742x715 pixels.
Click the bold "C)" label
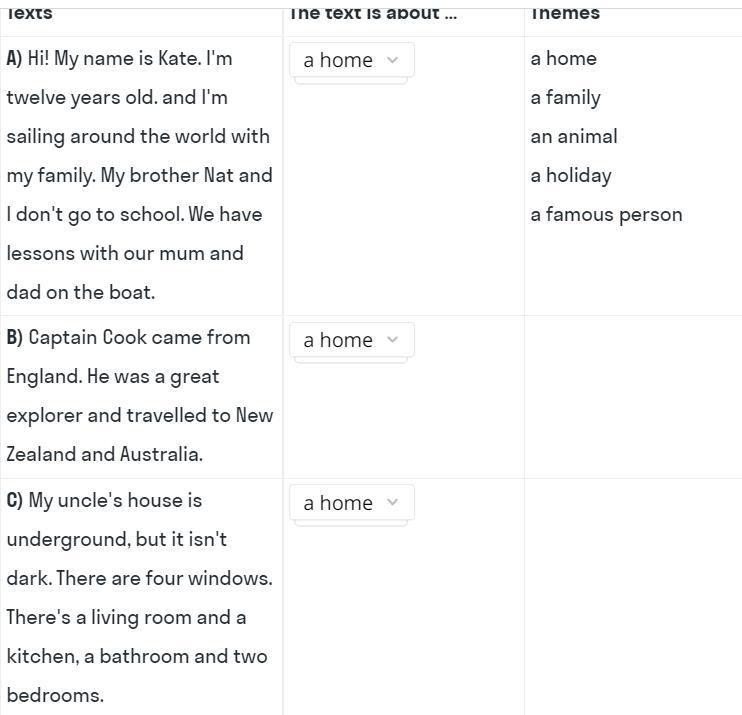point(14,501)
